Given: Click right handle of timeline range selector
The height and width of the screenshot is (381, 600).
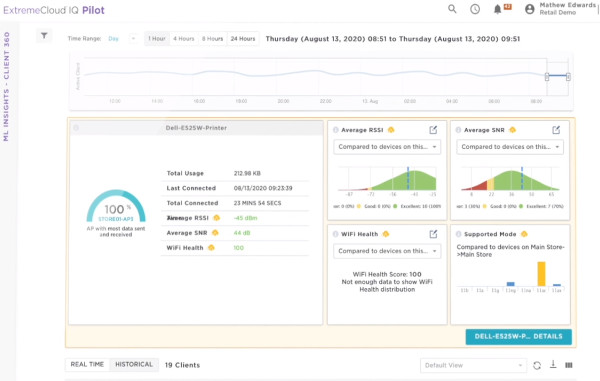Looking at the screenshot, I should point(568,77).
